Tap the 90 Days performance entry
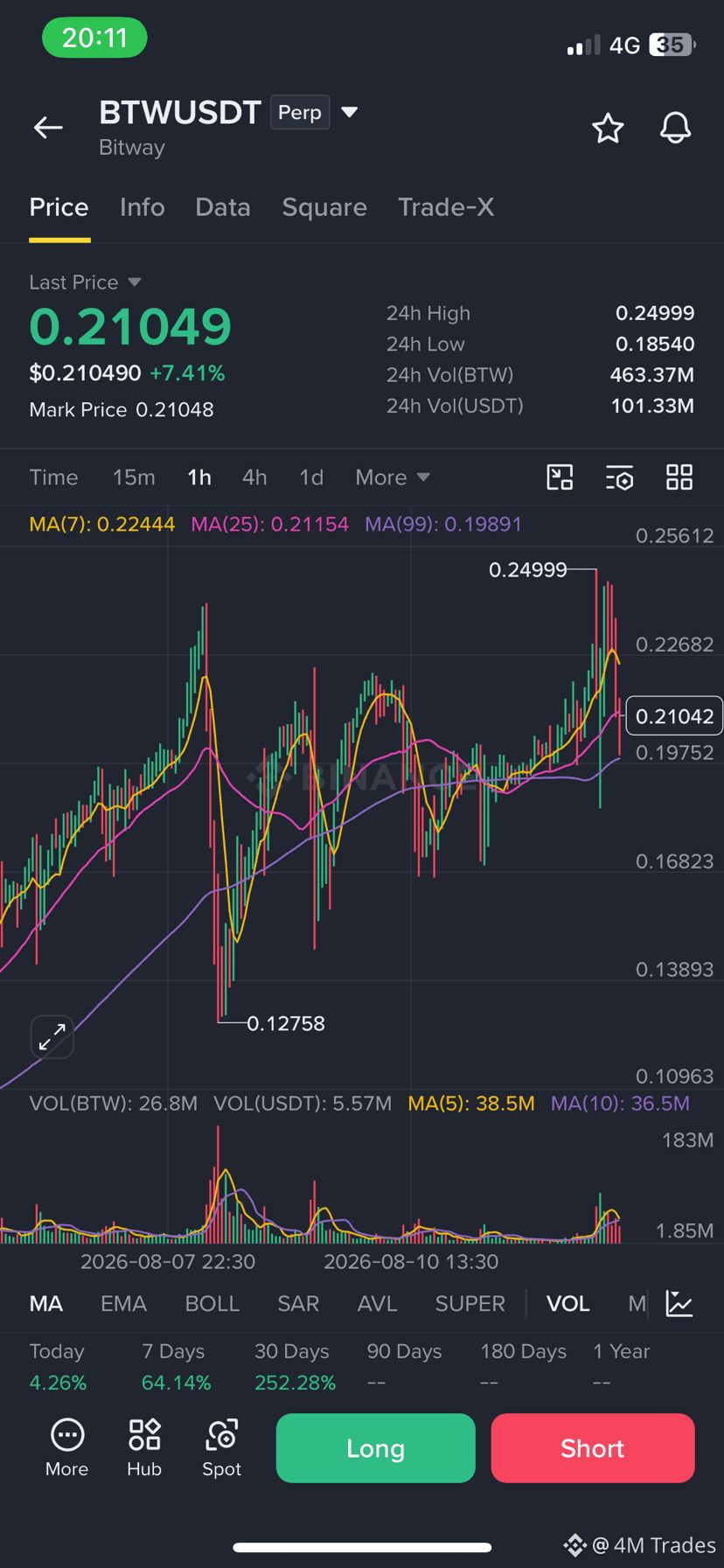The height and width of the screenshot is (1568, 724). (x=404, y=1367)
